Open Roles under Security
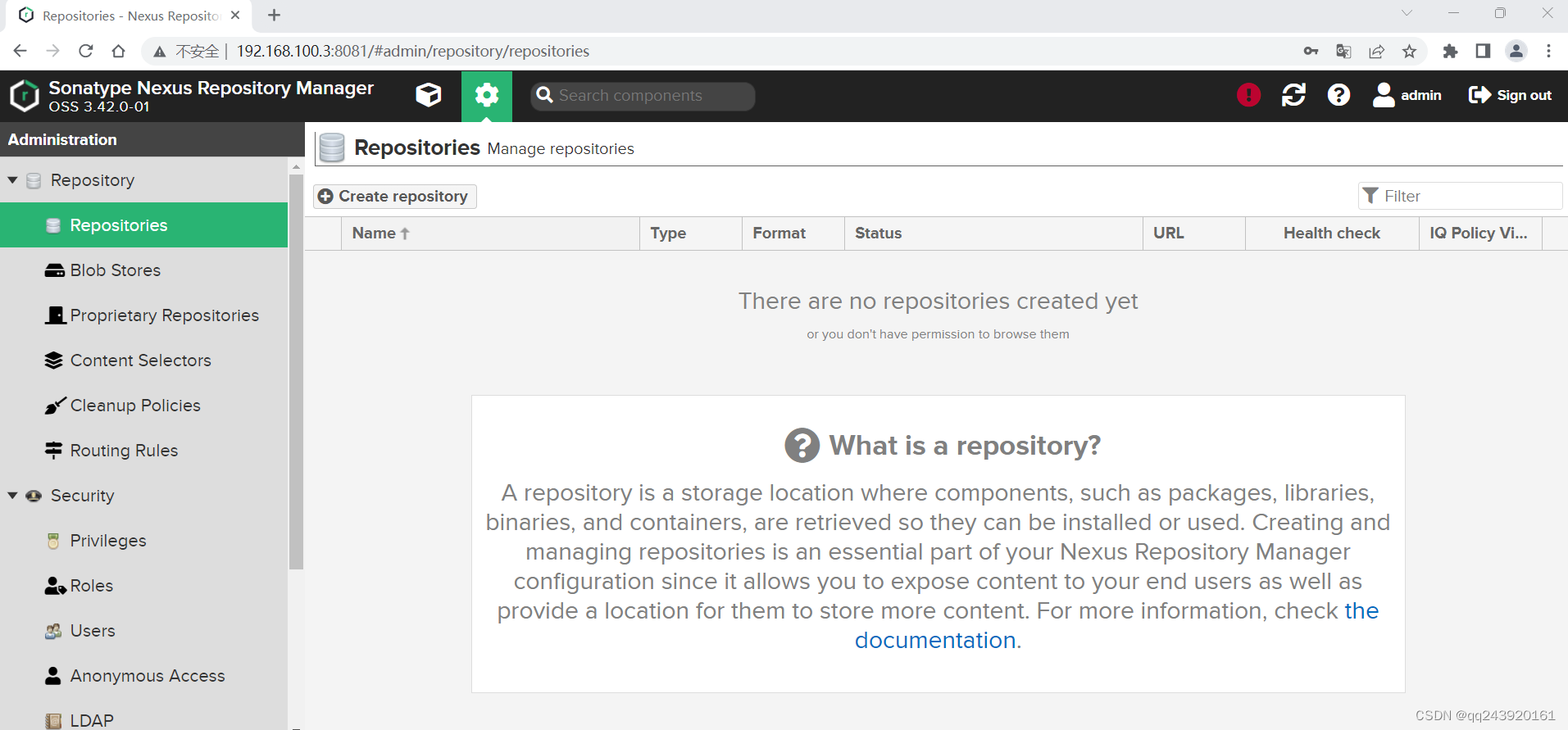The height and width of the screenshot is (730, 1568). (x=143, y=586)
